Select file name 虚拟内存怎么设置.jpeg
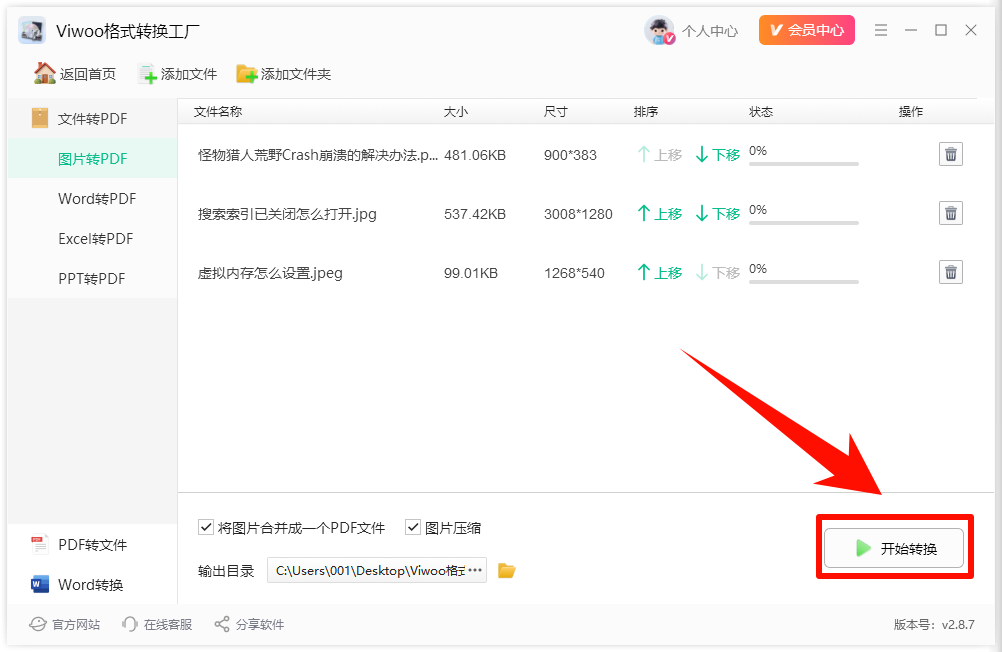Image resolution: width=1002 pixels, height=652 pixels. tap(270, 273)
